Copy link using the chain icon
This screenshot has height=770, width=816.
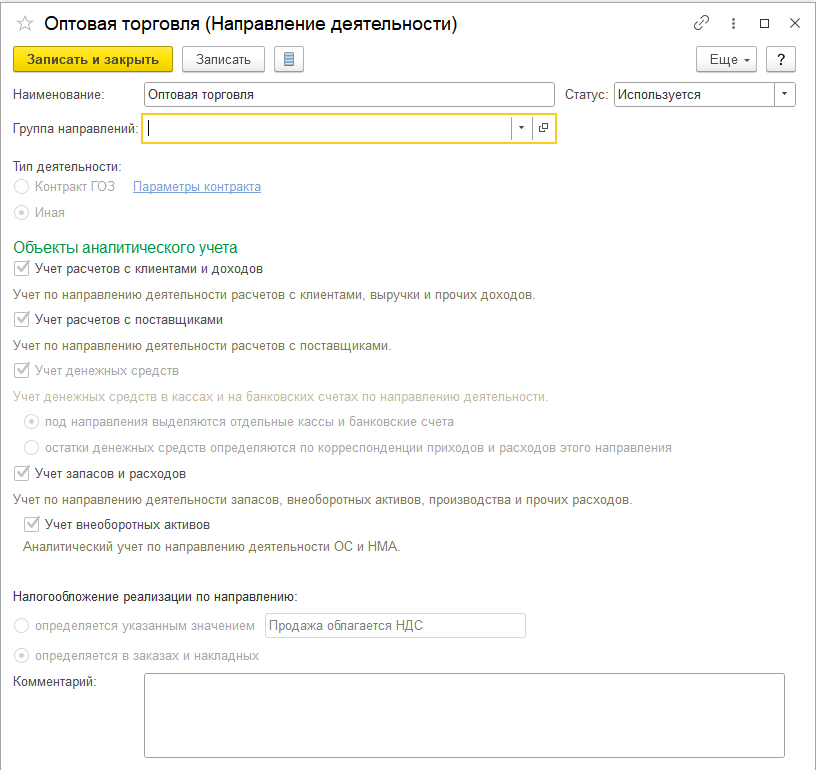click(x=702, y=24)
